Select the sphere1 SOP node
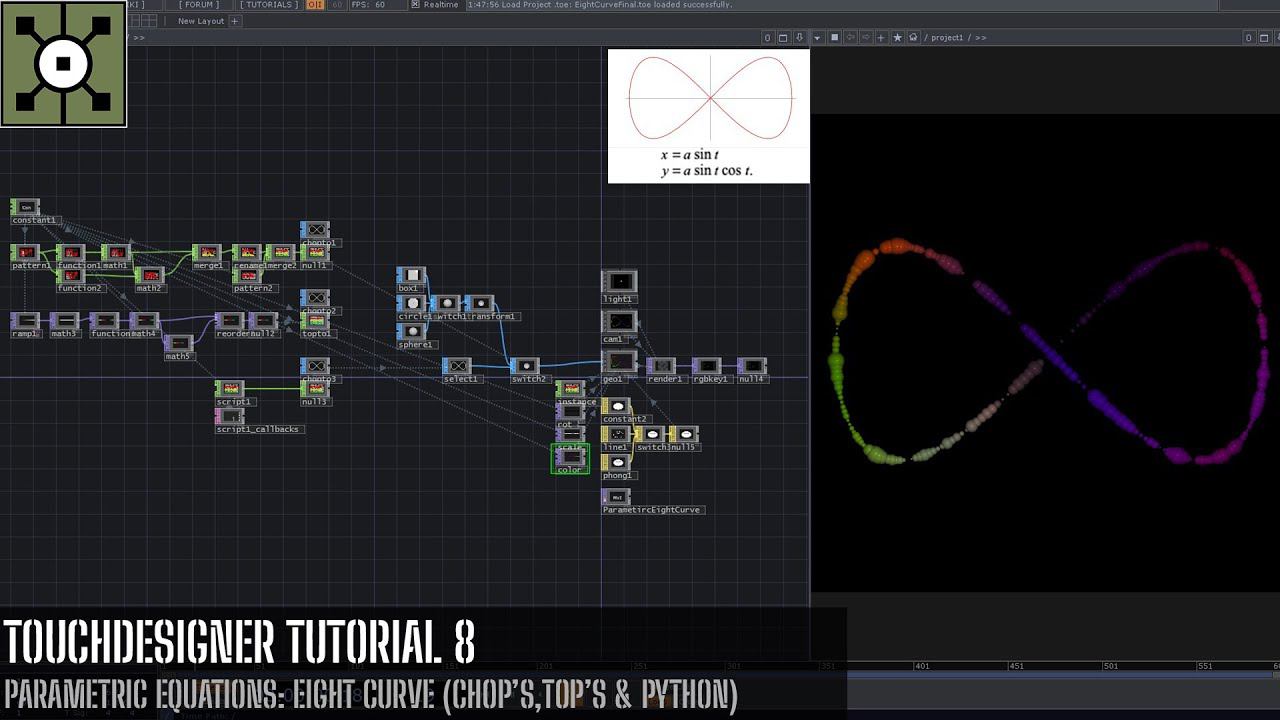The image size is (1280, 720). [411, 331]
